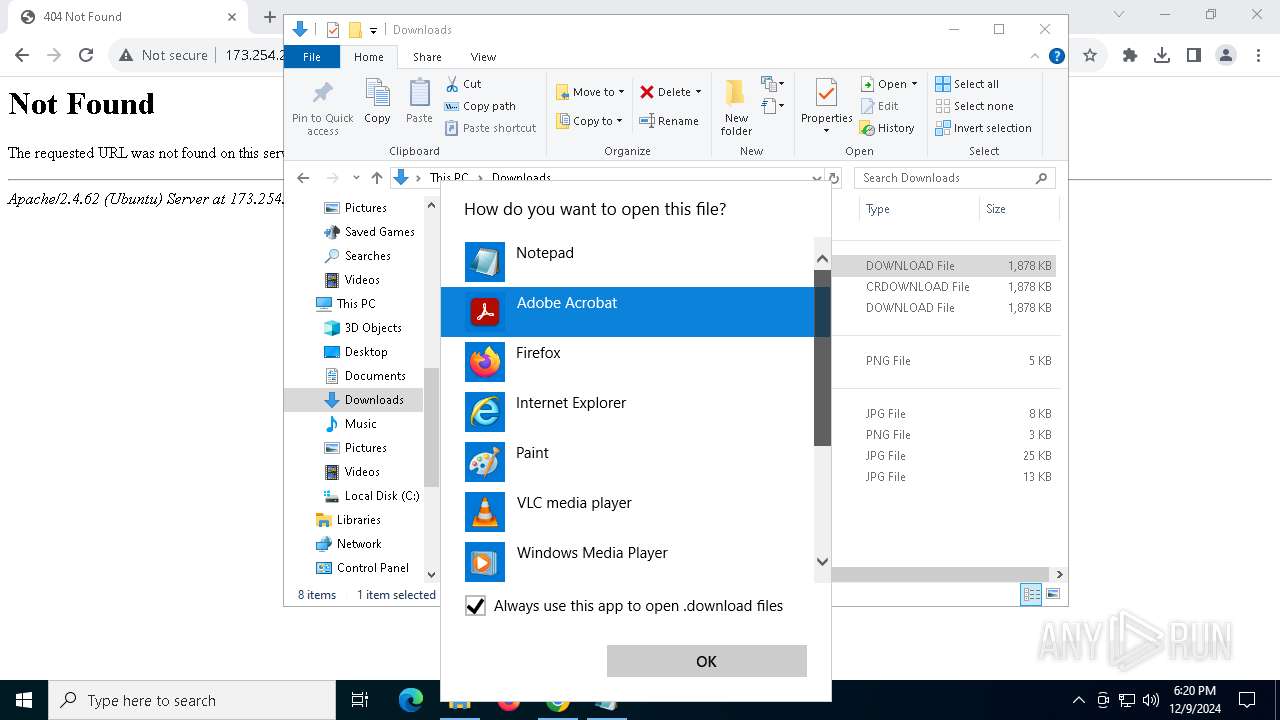The width and height of the screenshot is (1280, 720).
Task: Click OK to confirm app choice
Action: click(706, 661)
